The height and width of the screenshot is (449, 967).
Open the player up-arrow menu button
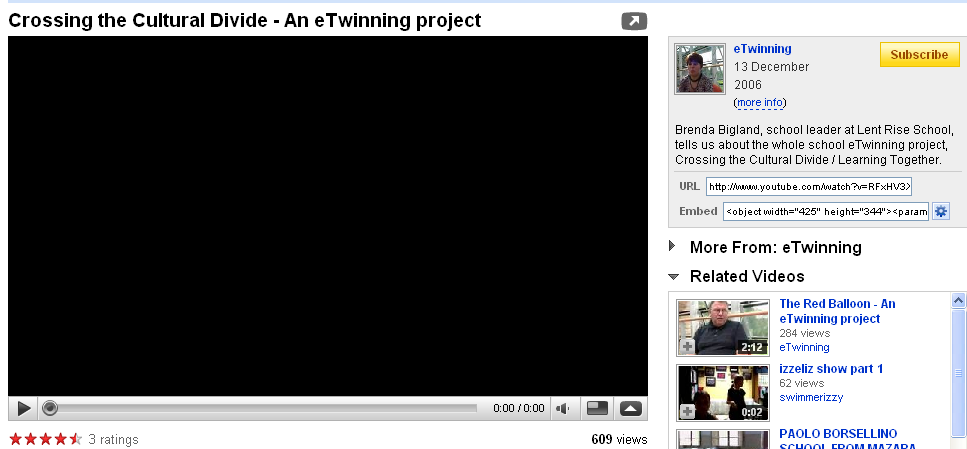pyautogui.click(x=630, y=408)
